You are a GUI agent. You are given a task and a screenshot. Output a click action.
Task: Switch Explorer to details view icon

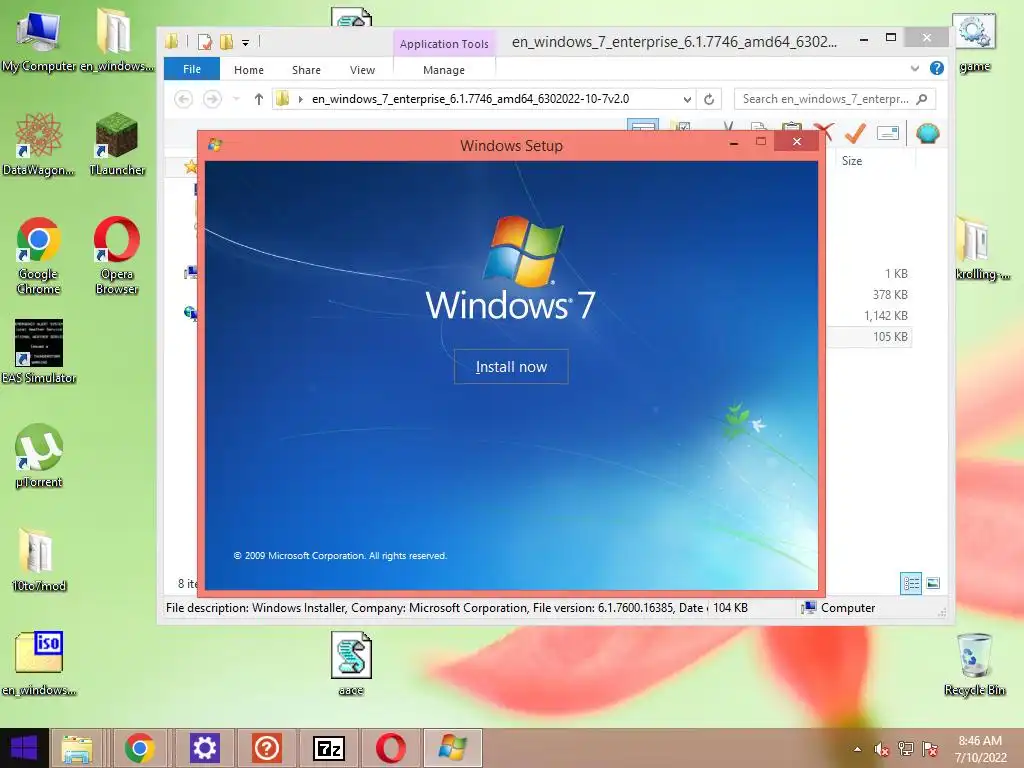(x=911, y=583)
